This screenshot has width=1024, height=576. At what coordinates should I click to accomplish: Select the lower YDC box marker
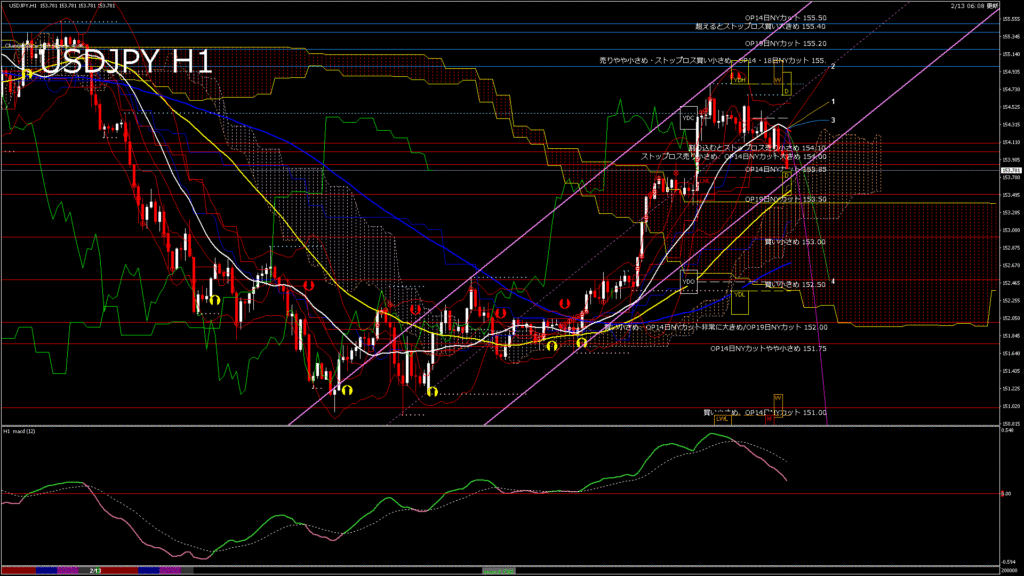tap(688, 282)
